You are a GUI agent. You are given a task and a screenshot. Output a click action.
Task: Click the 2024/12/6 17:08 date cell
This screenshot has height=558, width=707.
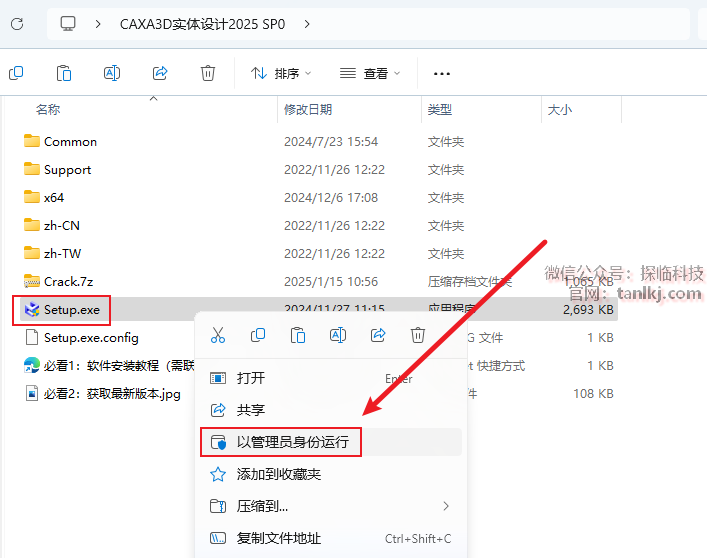[331, 197]
